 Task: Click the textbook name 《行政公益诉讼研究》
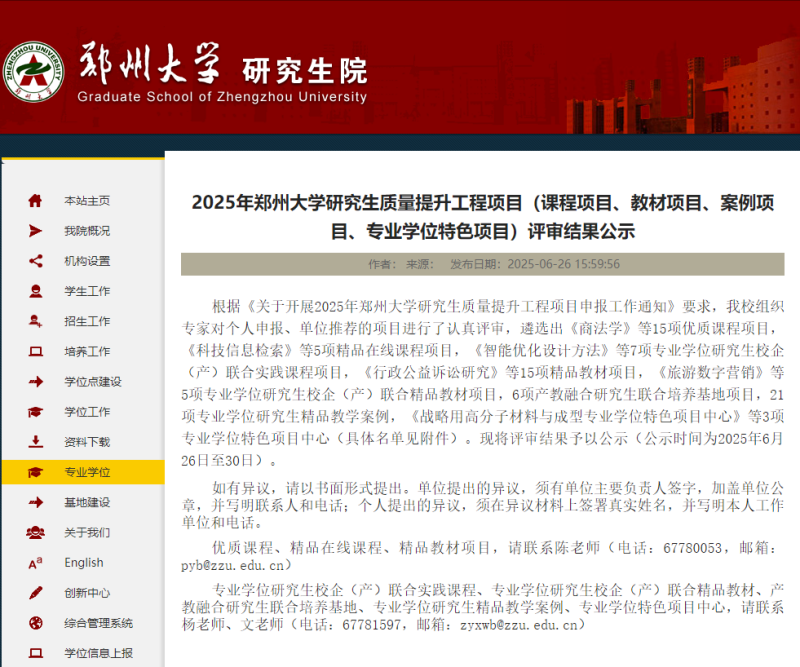click(x=431, y=373)
